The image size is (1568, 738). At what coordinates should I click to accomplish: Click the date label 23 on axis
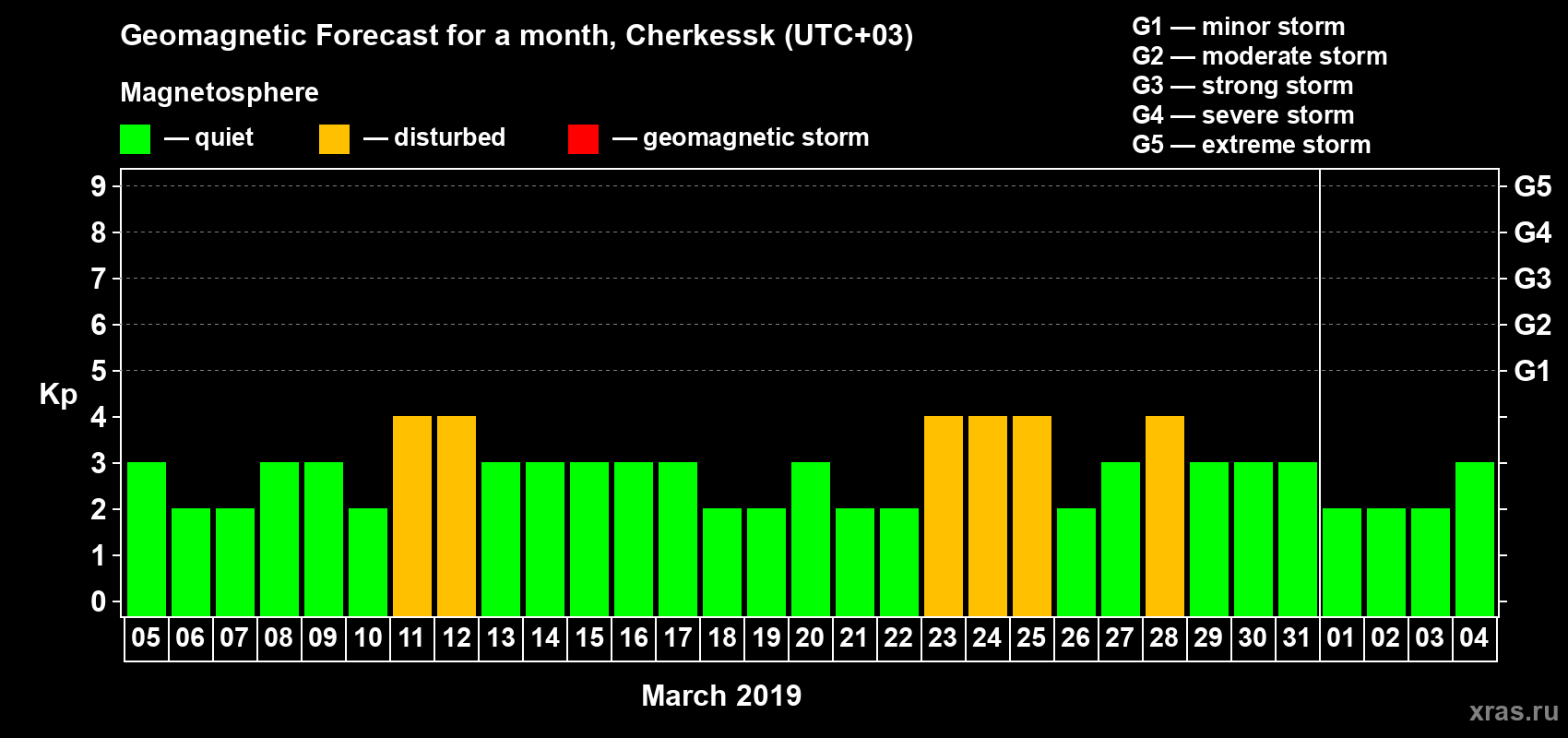[943, 638]
